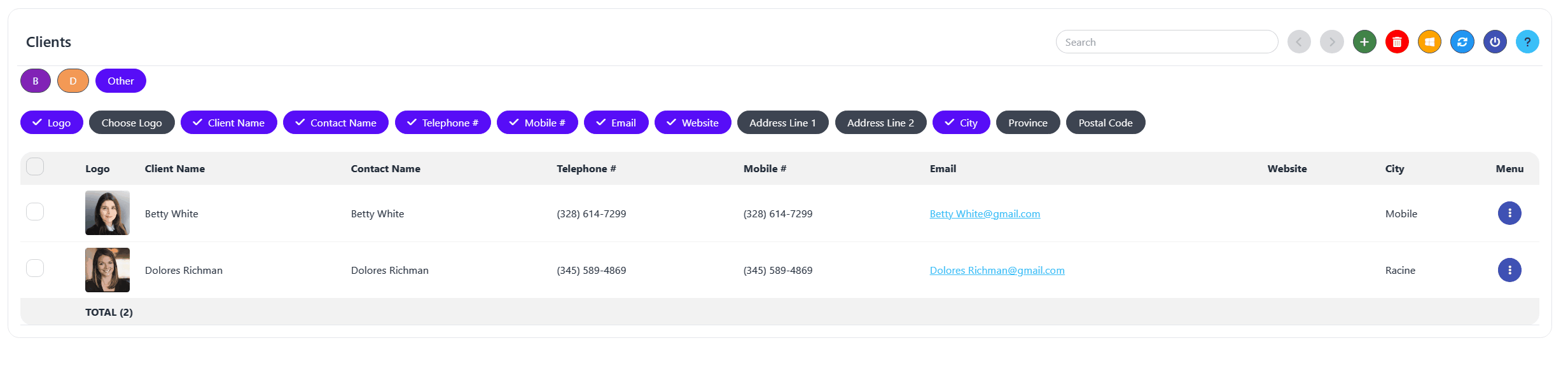1568x385 pixels.
Task: Click into the Search field
Action: [1167, 42]
